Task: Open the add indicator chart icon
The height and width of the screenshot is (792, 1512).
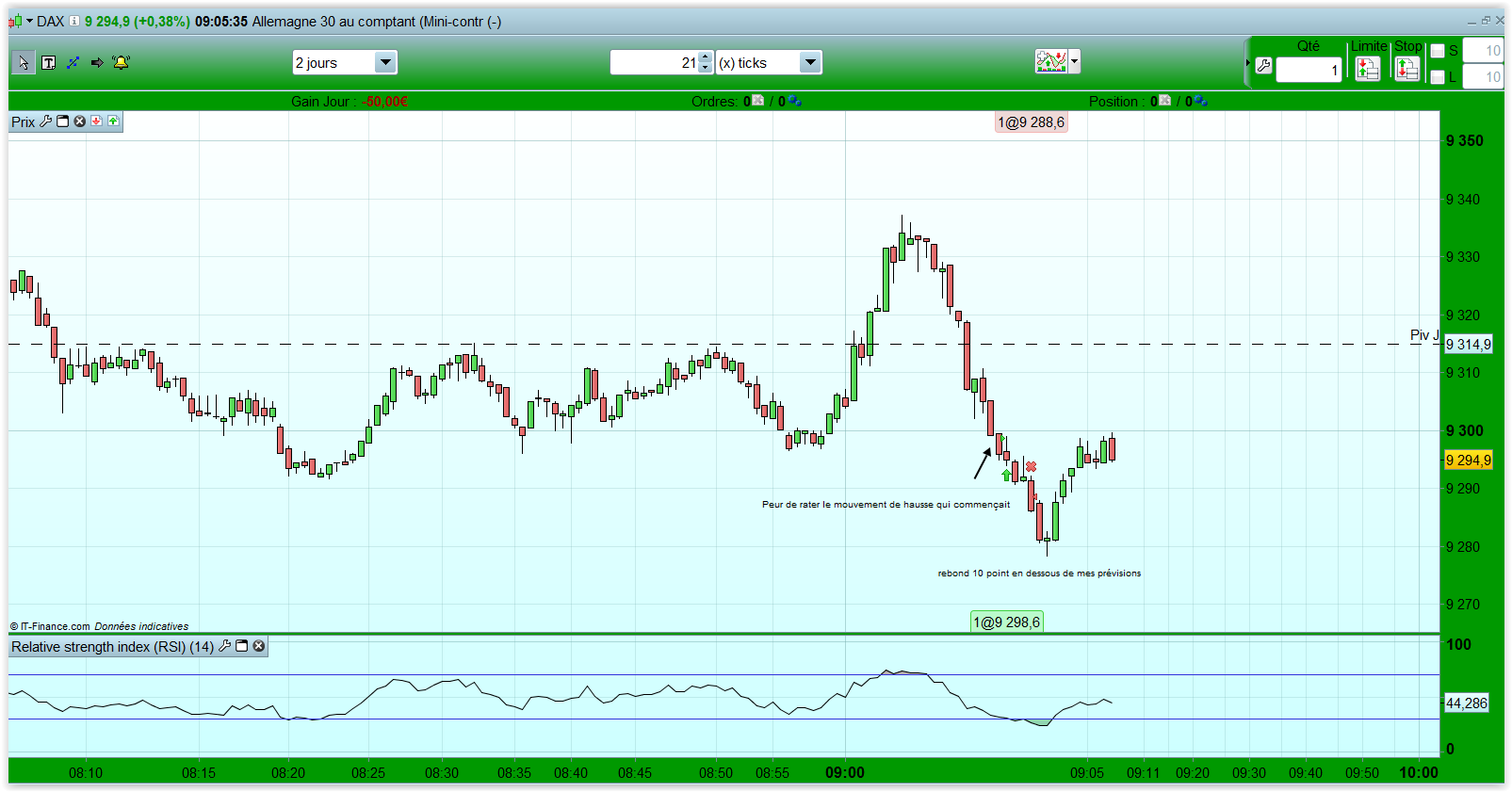Action: click(1051, 62)
